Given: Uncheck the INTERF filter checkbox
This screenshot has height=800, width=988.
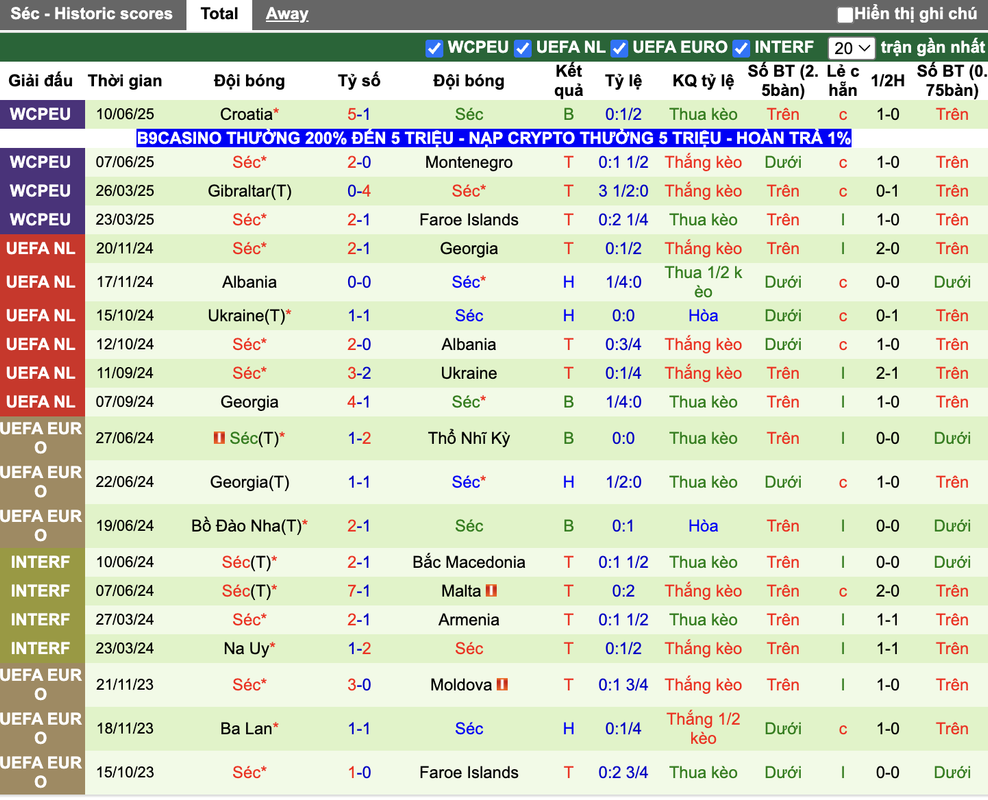Looking at the screenshot, I should 741,48.
